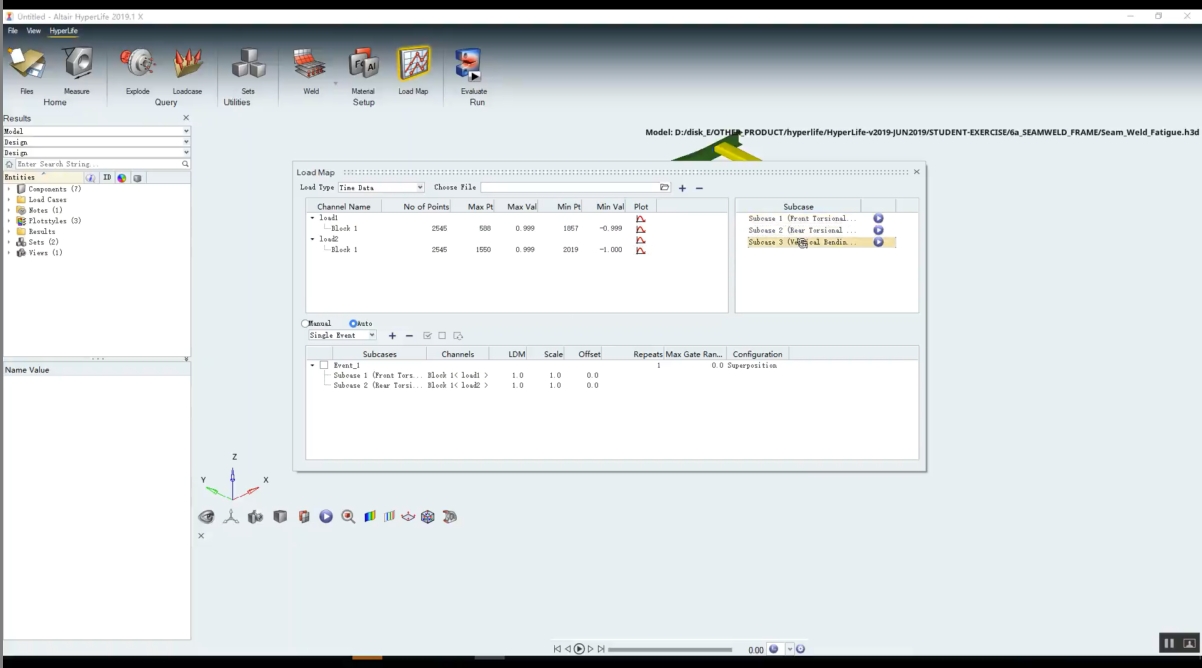
Task: Click the animation timeline slider
Action: [x=670, y=650]
